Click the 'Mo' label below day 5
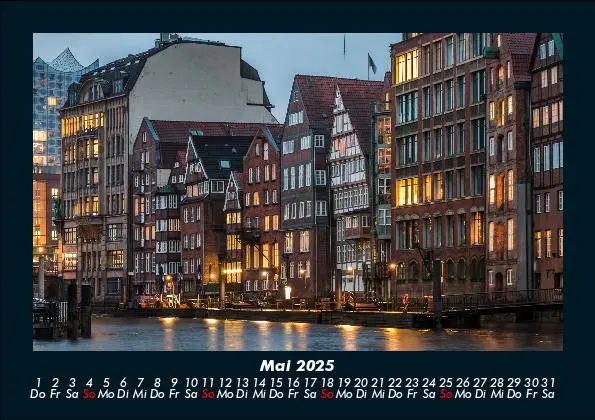 click(x=106, y=394)
